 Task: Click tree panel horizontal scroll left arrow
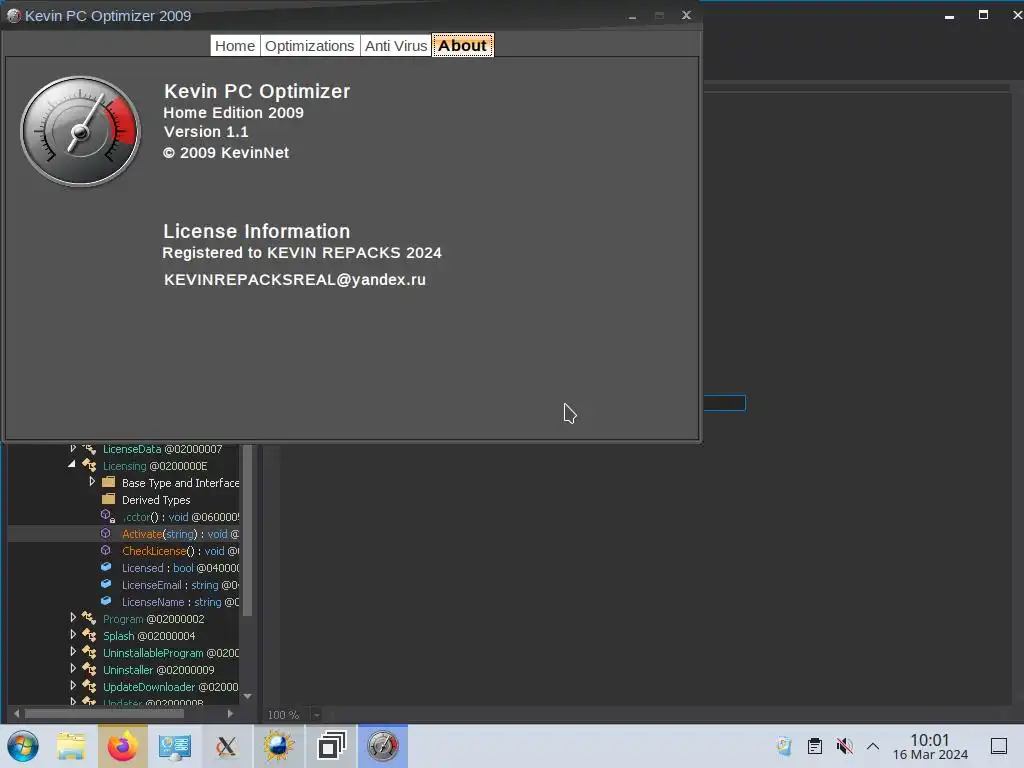(x=16, y=714)
